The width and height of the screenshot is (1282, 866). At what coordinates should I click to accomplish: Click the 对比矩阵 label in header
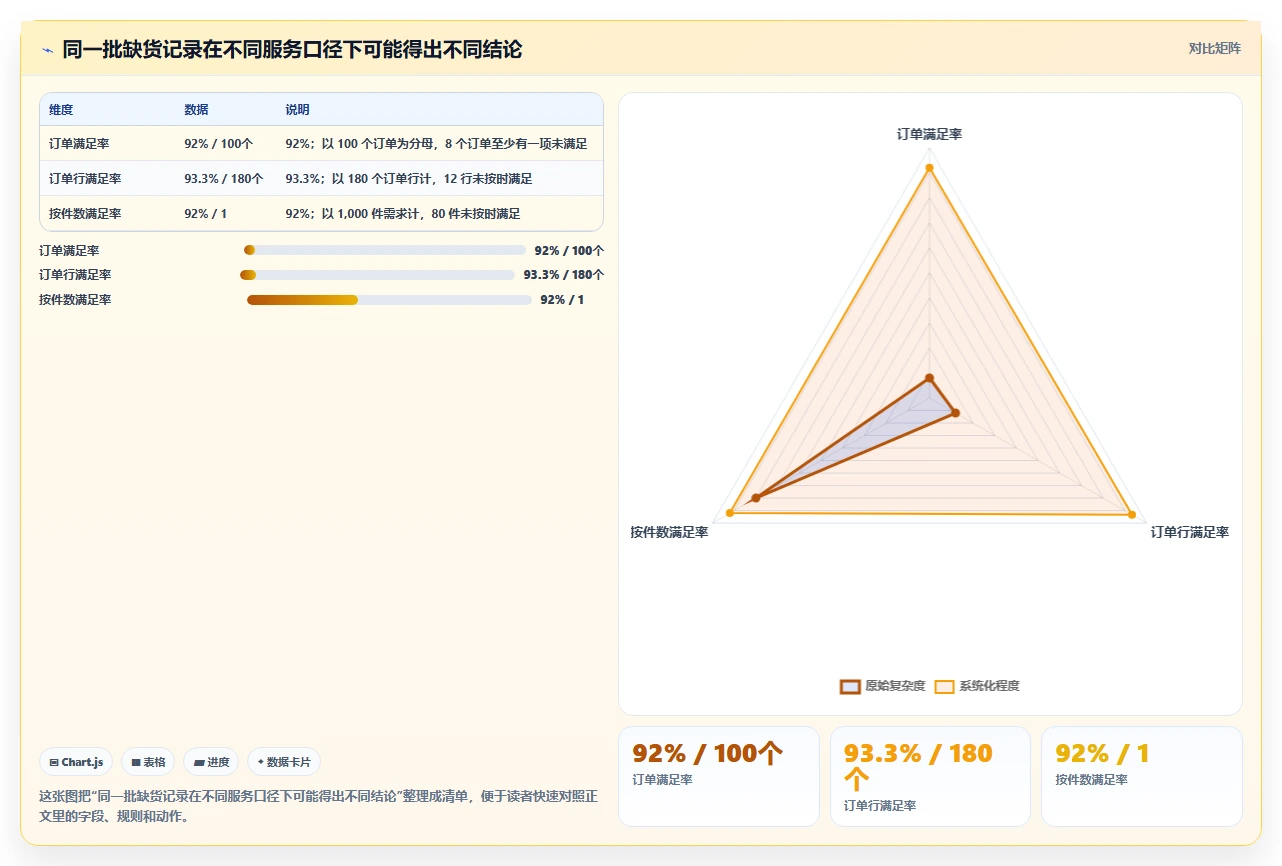point(1214,49)
